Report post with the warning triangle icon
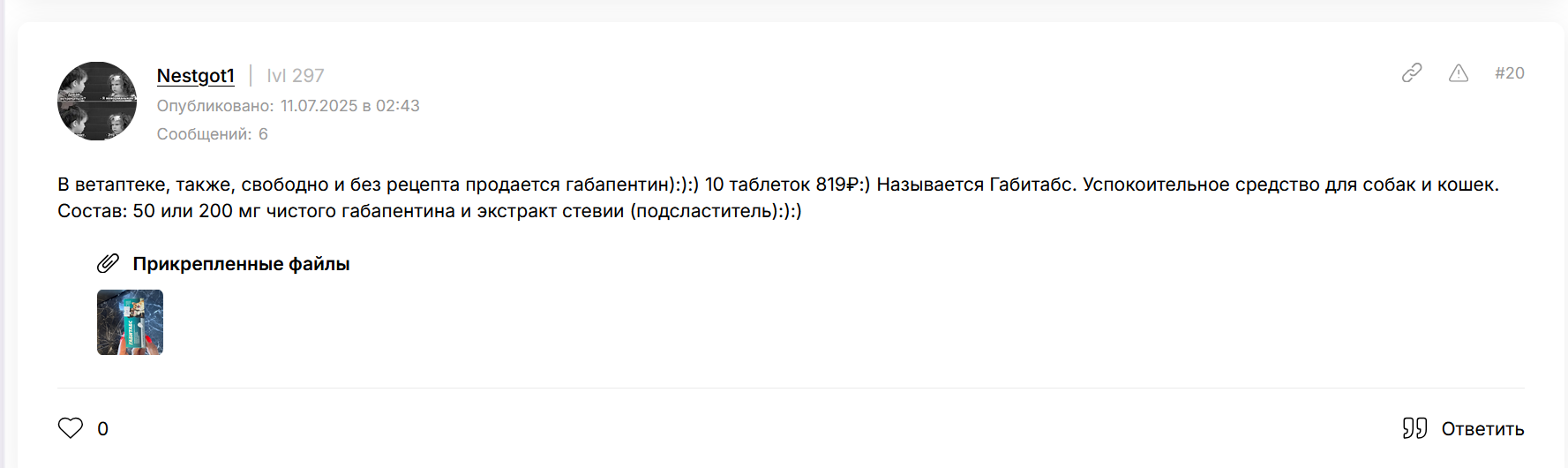This screenshot has width=1568, height=468. coord(1459,73)
